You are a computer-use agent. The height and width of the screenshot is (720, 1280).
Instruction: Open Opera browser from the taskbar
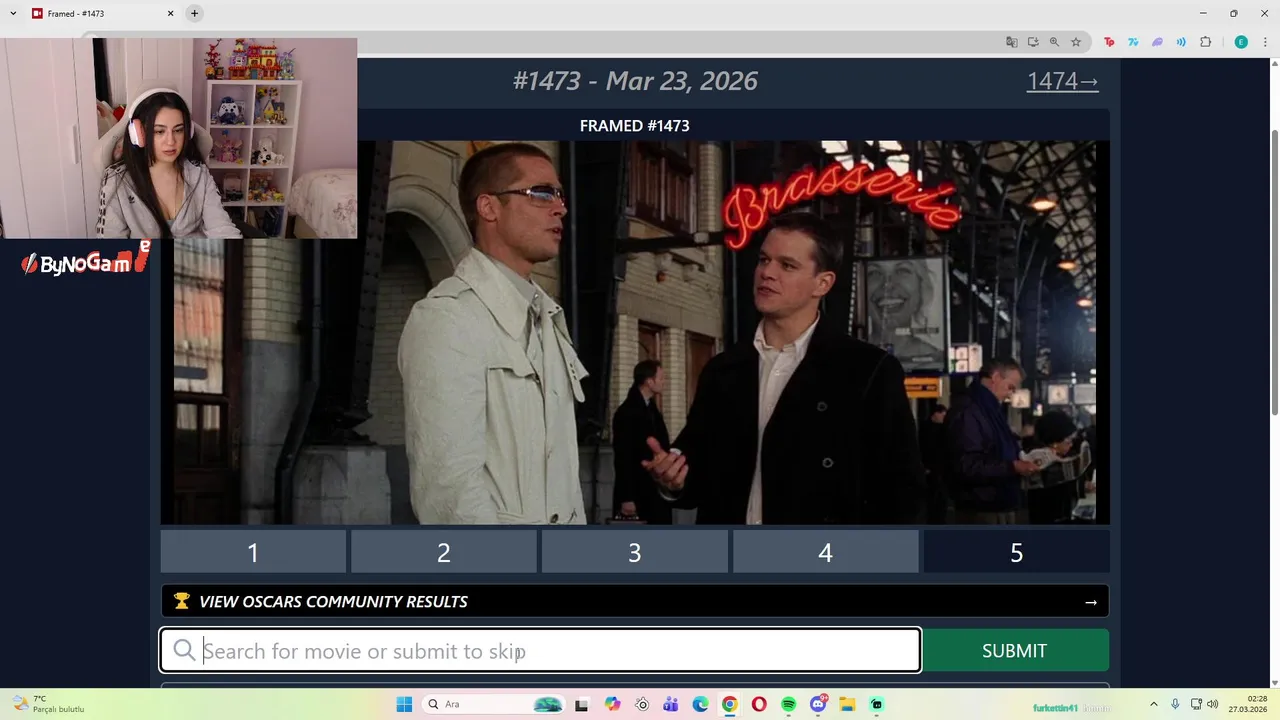point(759,704)
